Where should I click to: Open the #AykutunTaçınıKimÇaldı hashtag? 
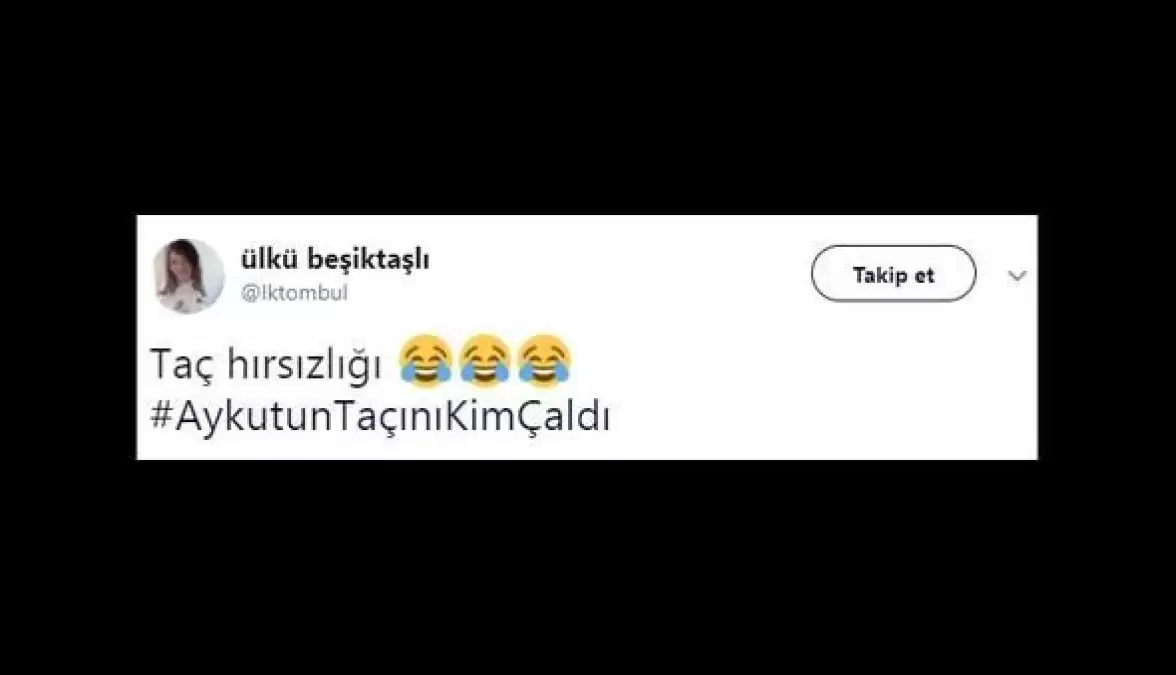coord(380,417)
